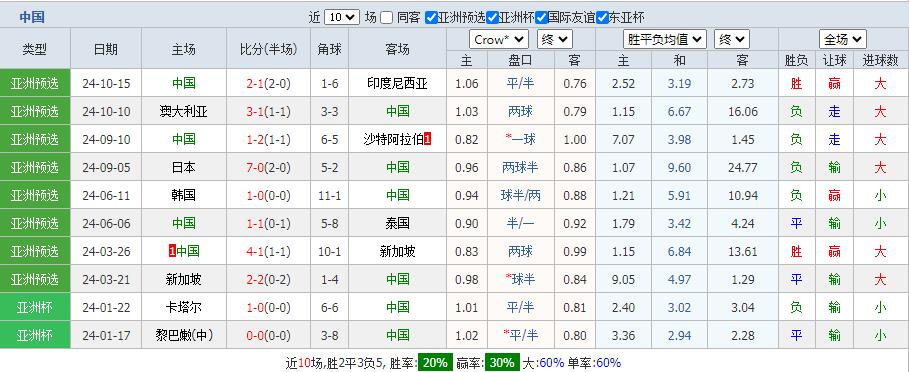Click the 亚洲杯 tag on 24-01-17 row
909x372 pixels.
(35, 335)
